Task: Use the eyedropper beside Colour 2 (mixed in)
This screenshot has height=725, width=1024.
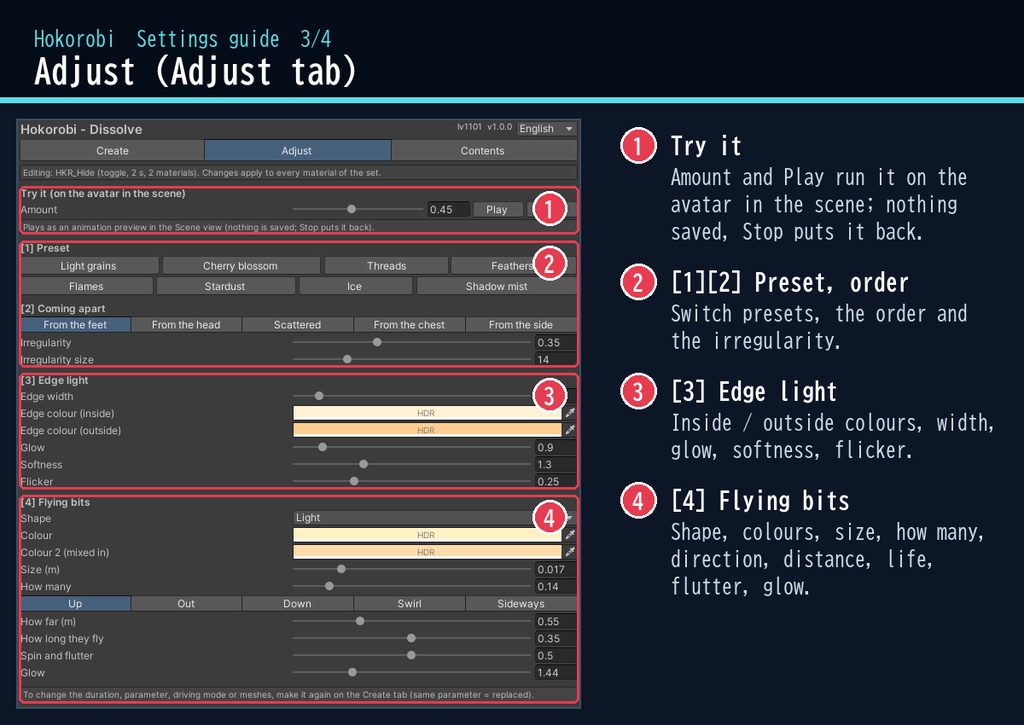Action: click(x=570, y=551)
